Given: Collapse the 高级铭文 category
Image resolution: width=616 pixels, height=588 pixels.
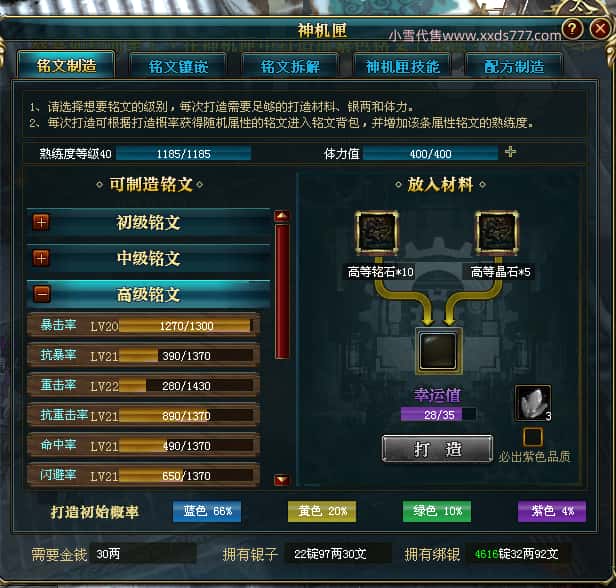Looking at the screenshot, I should click(42, 294).
